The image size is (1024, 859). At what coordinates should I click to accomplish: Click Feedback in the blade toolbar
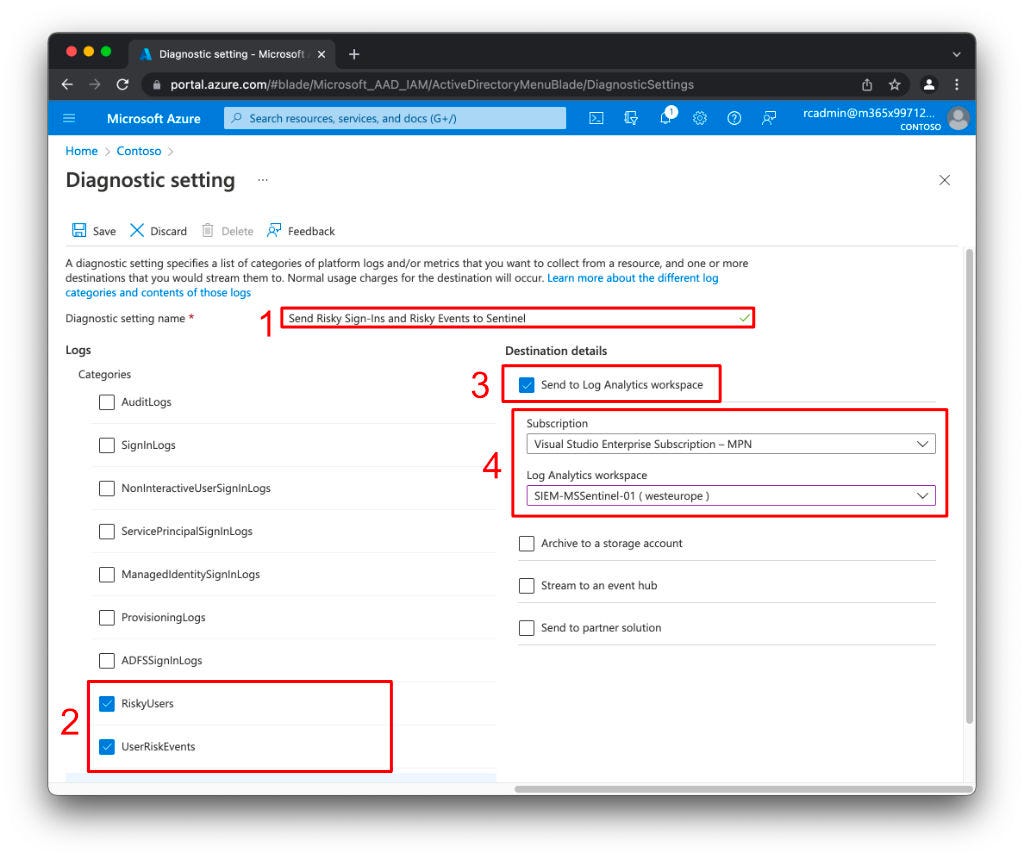tap(300, 231)
